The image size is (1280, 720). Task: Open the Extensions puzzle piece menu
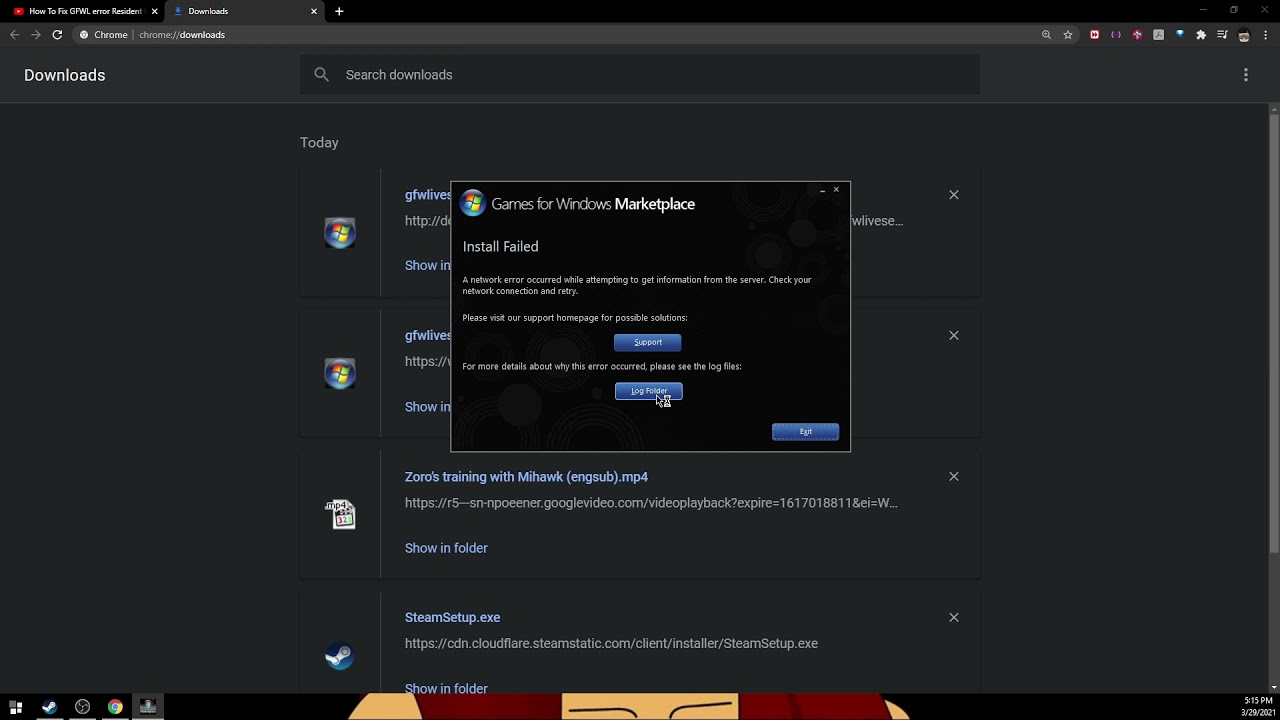click(1201, 35)
